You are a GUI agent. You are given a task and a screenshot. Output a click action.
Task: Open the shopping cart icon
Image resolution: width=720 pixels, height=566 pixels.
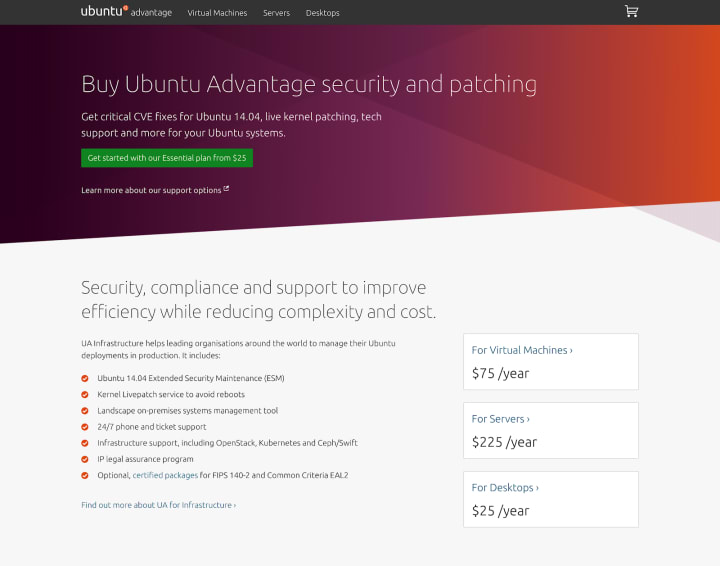tap(631, 11)
